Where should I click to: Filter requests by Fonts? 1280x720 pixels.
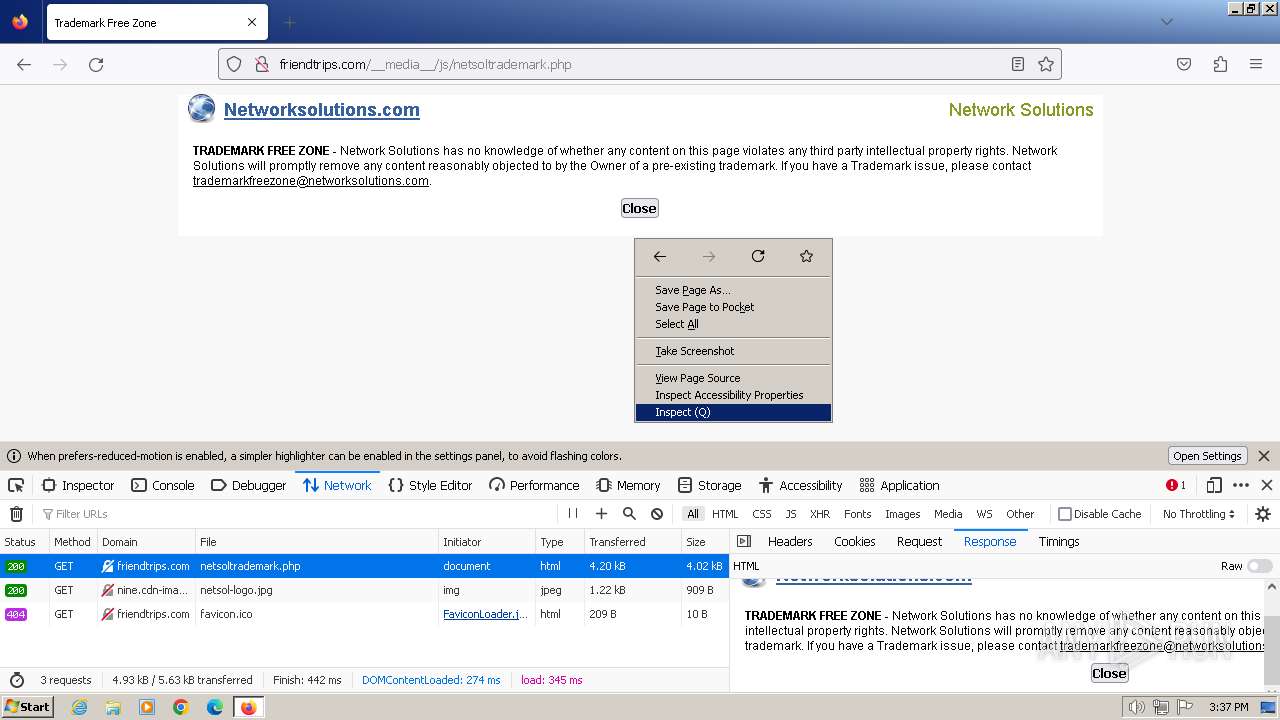click(858, 514)
